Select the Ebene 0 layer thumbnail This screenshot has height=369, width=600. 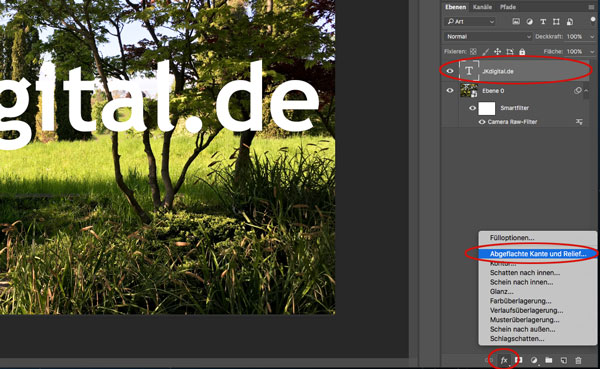469,91
